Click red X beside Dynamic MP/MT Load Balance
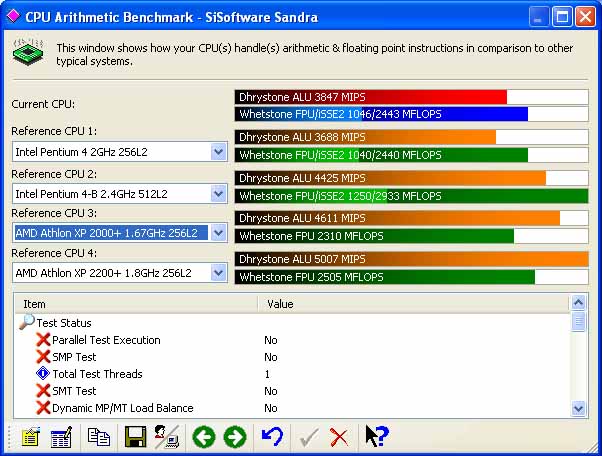 (x=43, y=408)
